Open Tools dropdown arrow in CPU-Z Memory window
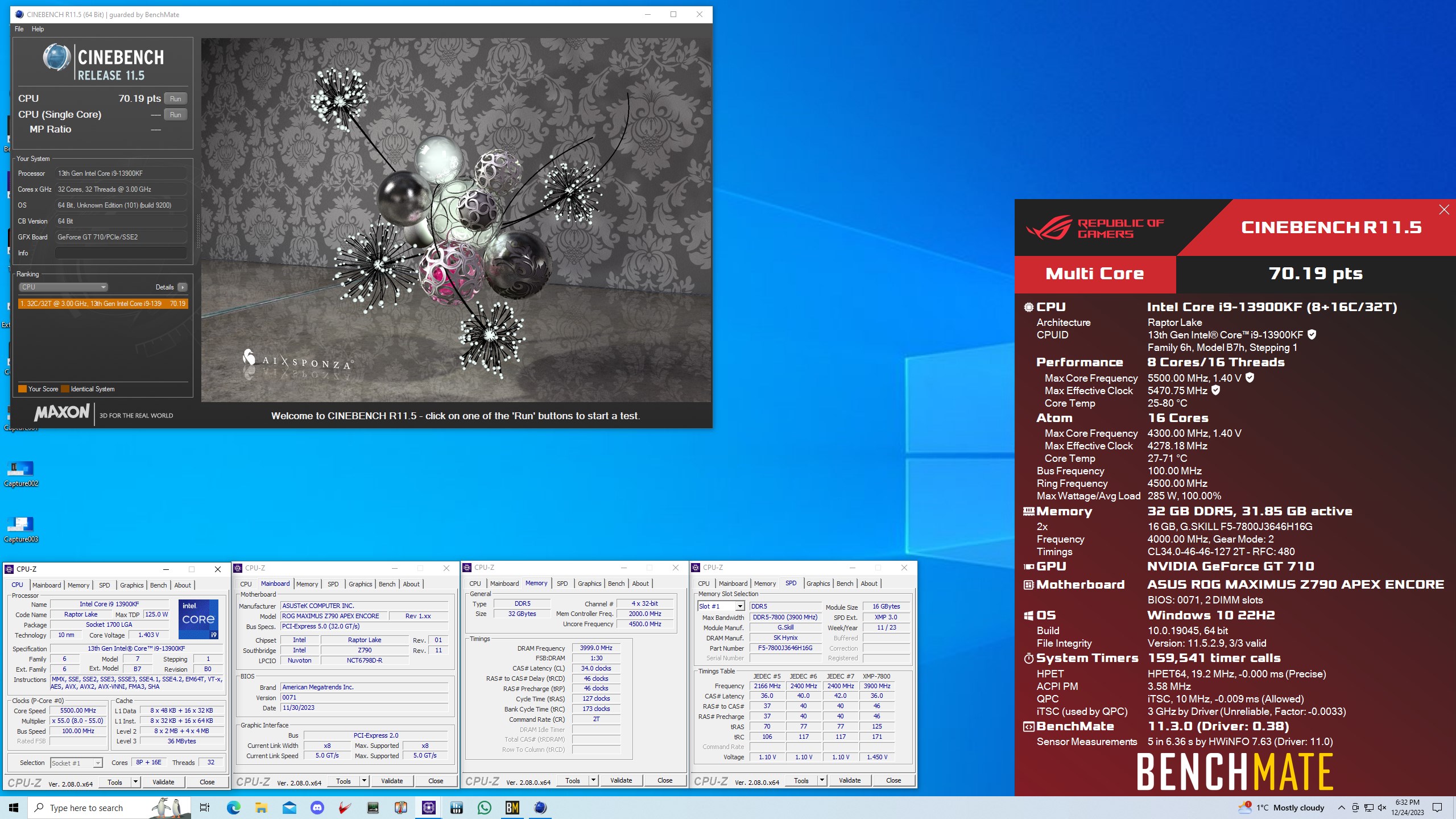The image size is (1456, 819). coord(593,780)
